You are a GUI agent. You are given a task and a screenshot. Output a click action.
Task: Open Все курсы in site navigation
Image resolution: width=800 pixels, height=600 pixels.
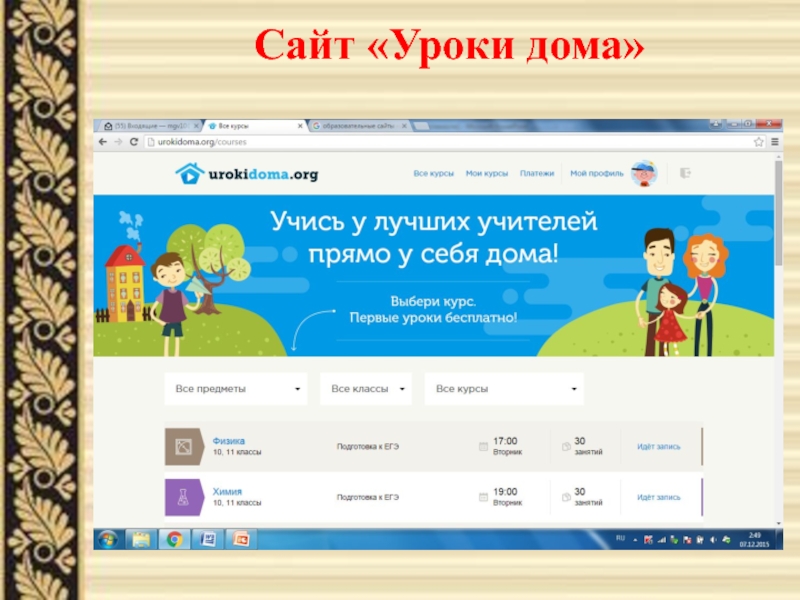[434, 173]
